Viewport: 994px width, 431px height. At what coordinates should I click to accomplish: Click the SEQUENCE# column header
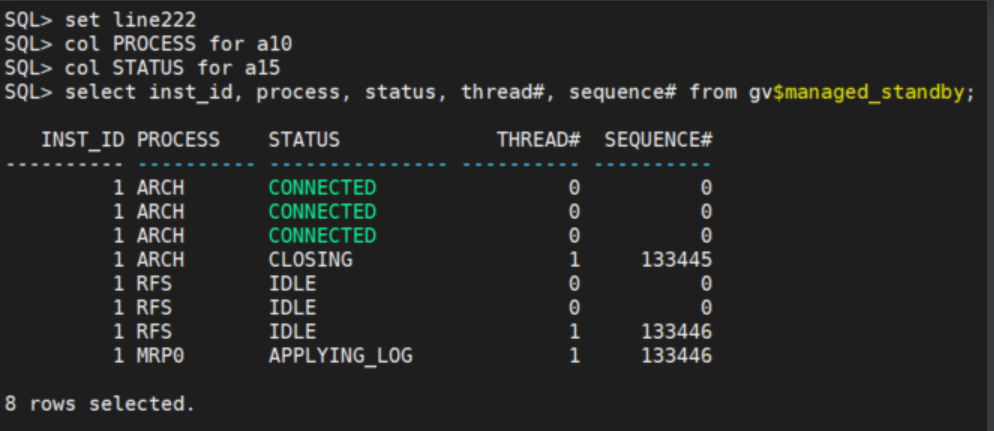(657, 140)
